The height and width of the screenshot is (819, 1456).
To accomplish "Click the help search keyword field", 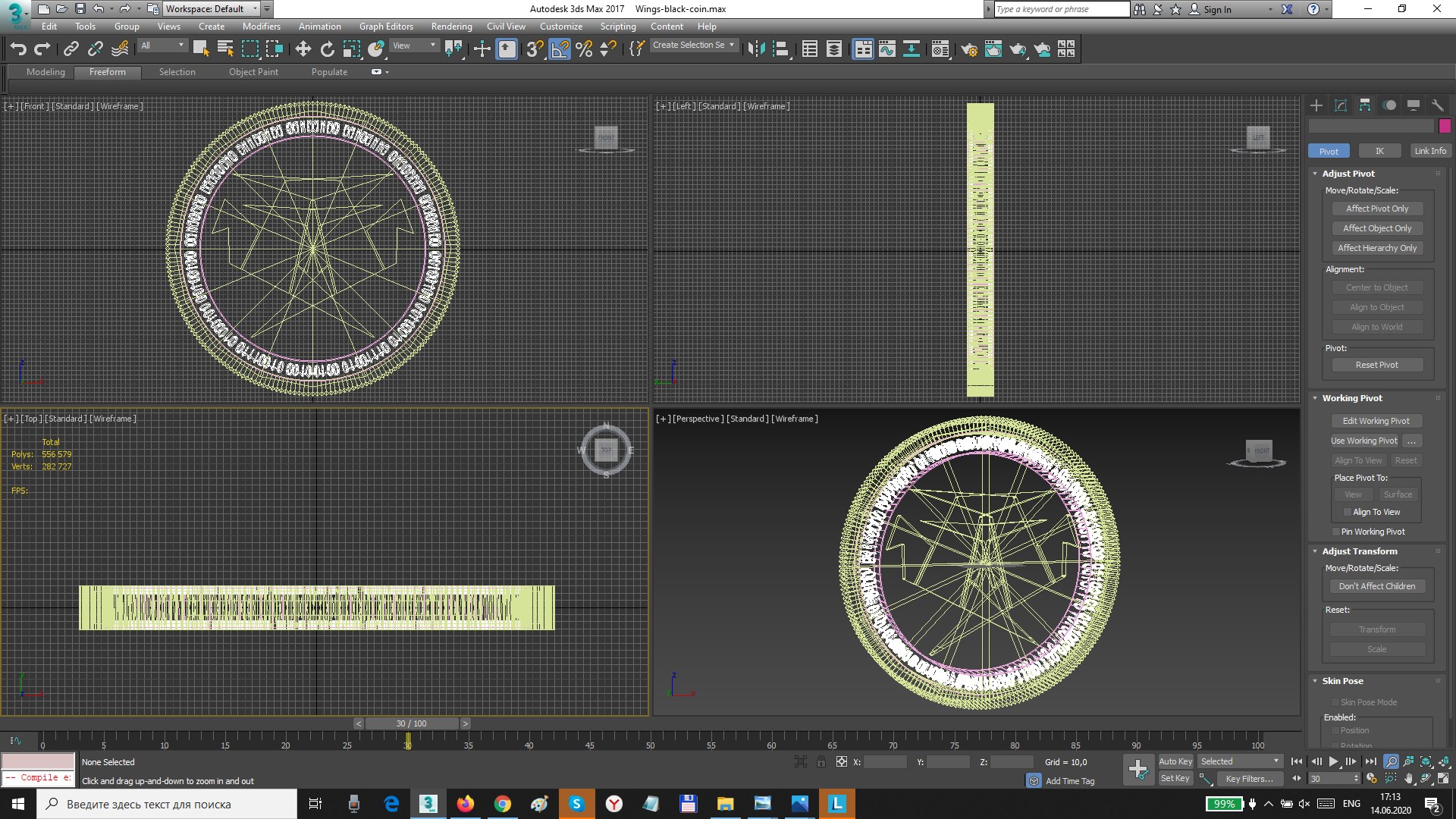I will tap(1061, 9).
